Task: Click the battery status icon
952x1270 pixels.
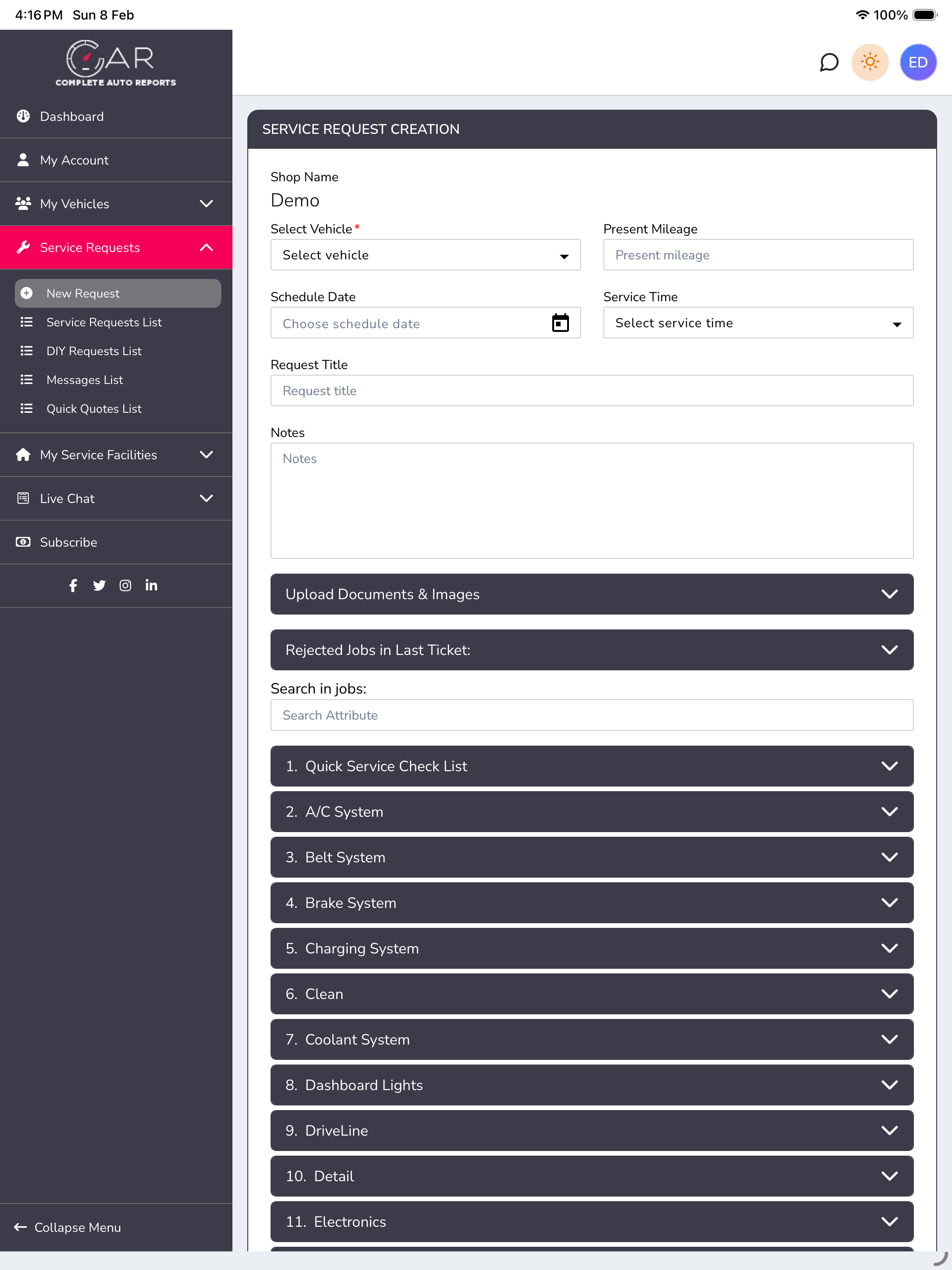Action: coord(925,15)
